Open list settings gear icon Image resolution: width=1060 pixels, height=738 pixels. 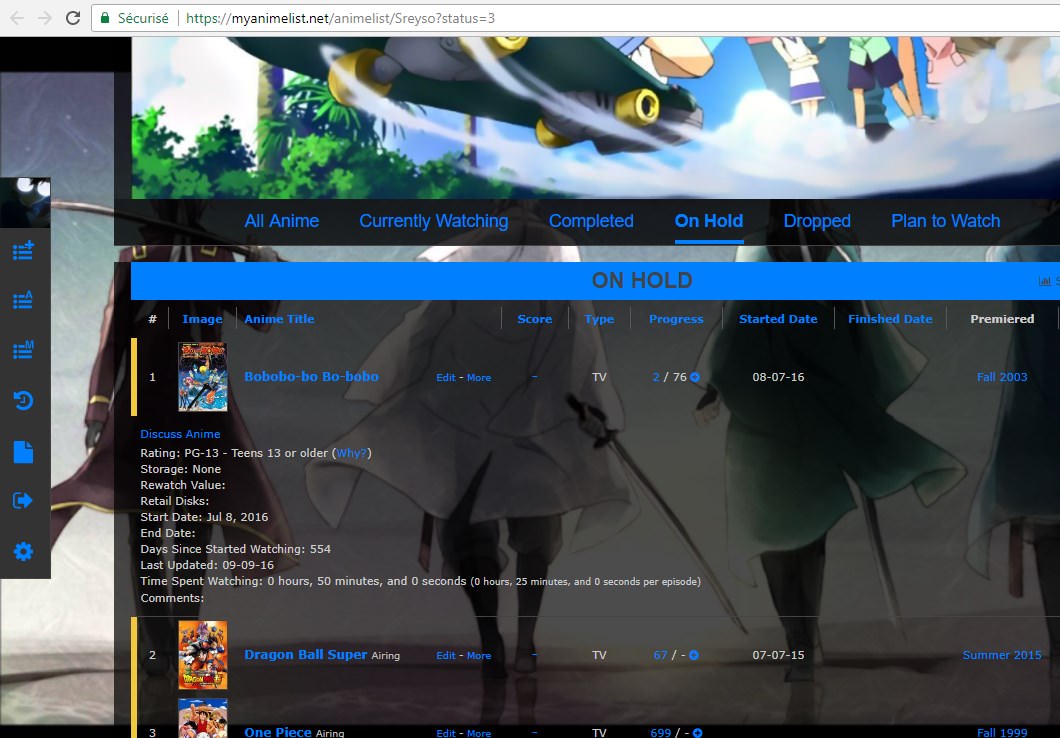(x=23, y=552)
